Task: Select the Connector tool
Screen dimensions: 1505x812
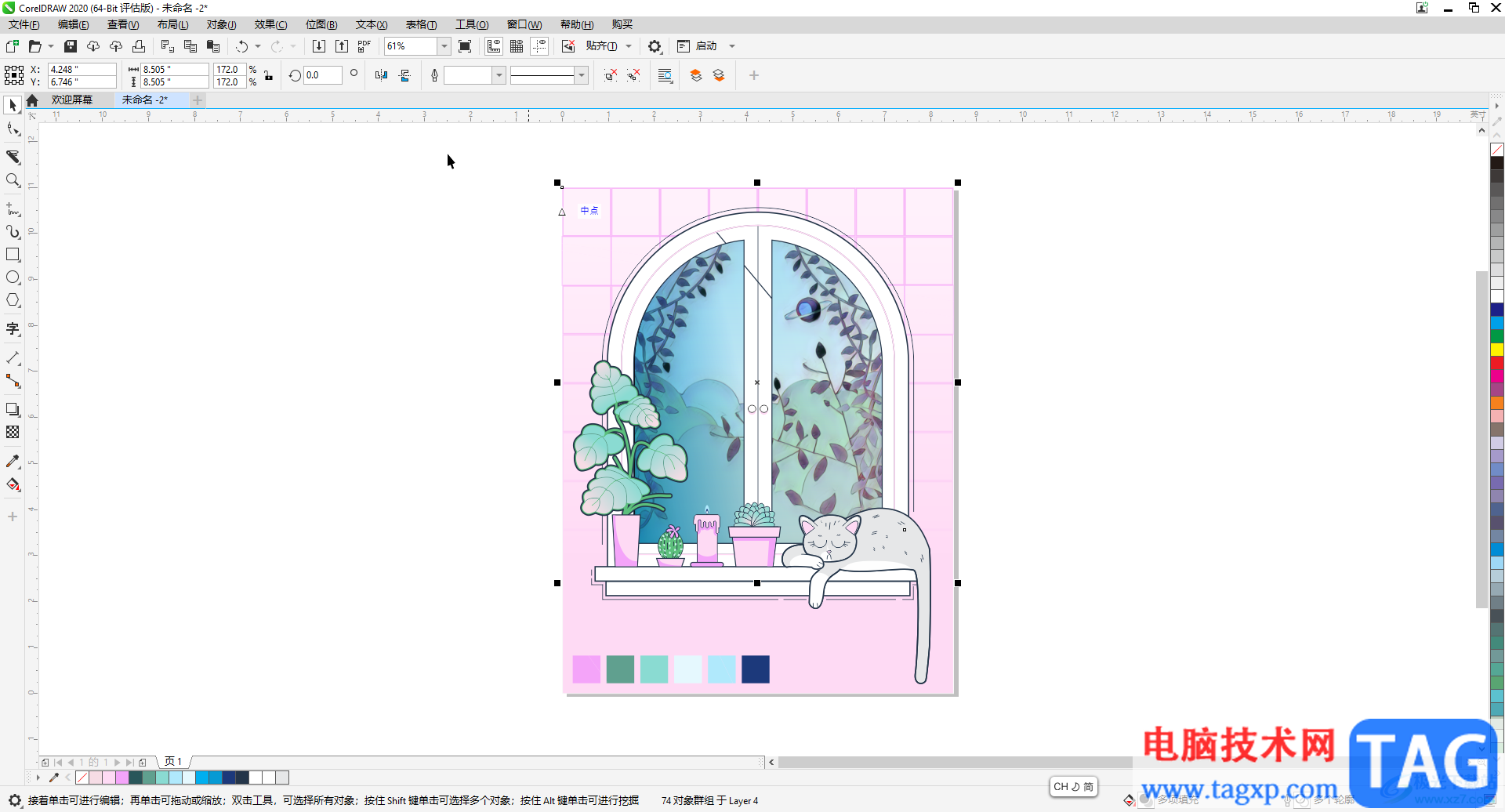Action: click(13, 381)
